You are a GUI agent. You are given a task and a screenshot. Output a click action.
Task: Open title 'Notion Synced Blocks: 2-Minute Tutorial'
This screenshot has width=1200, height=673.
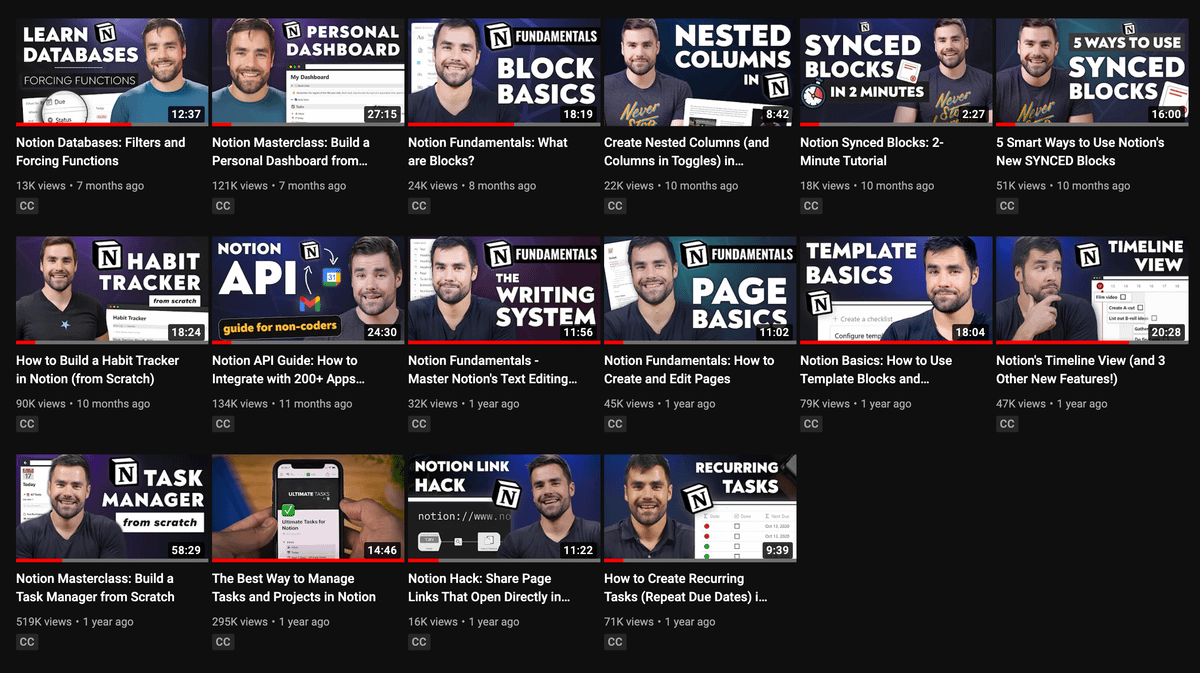pos(871,152)
